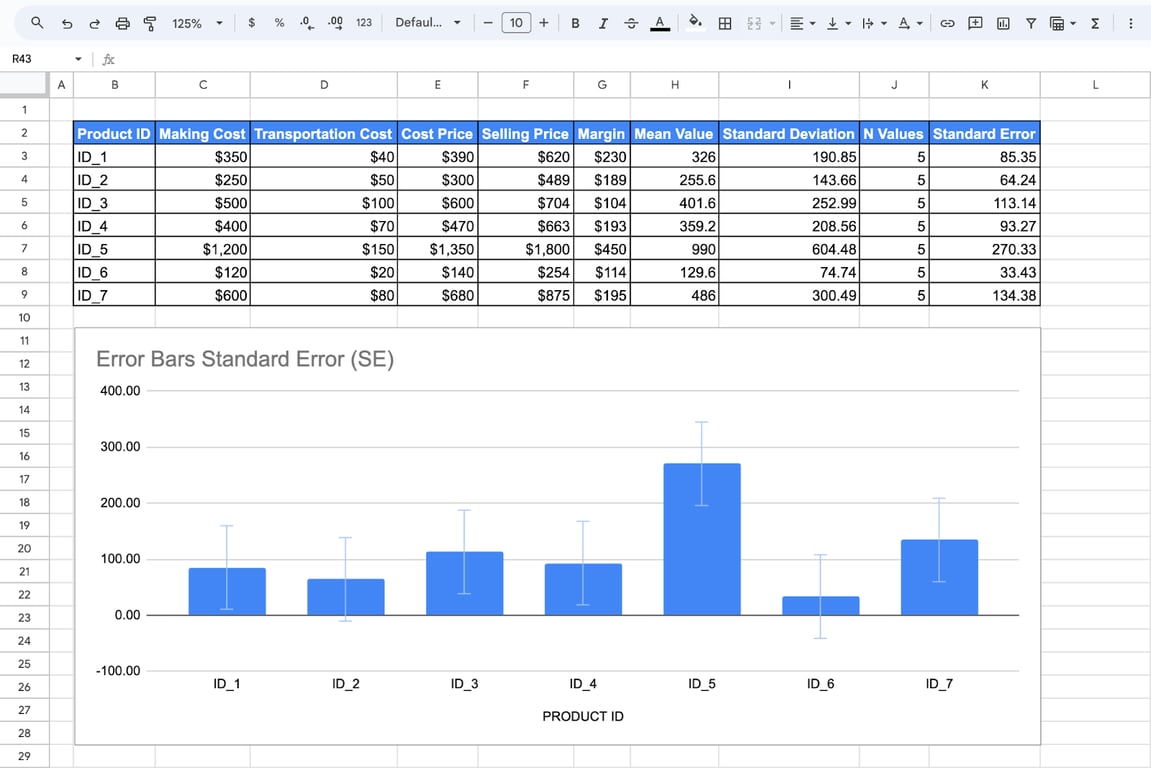Viewport: 1151px width, 768px height.
Task: Select cell with value 604.48
Action: coord(788,249)
